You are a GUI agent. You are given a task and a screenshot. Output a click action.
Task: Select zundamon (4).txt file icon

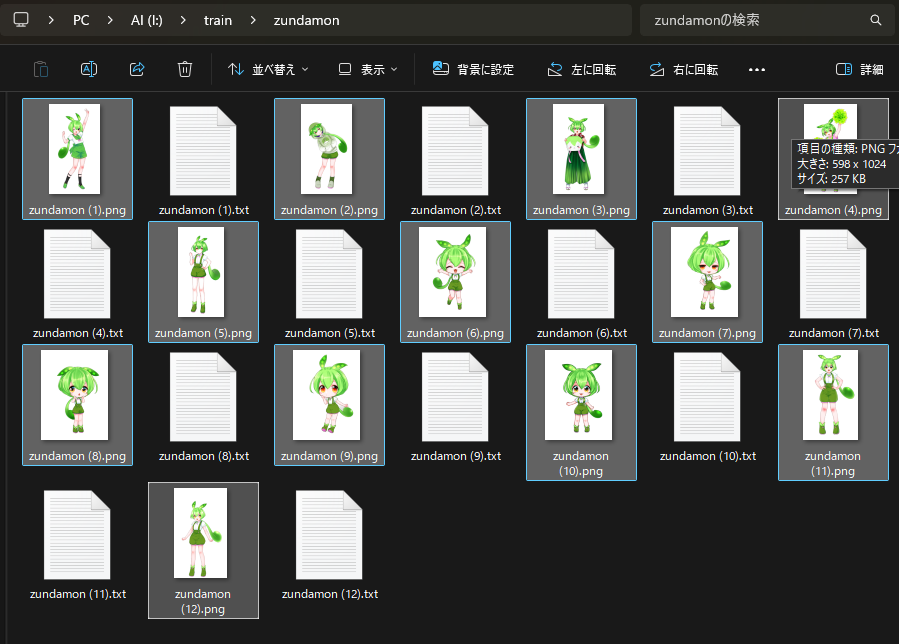click(x=77, y=274)
